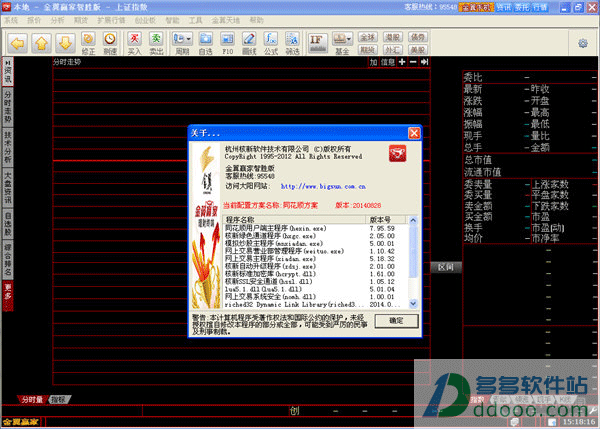Select the 画线 drawing tool icon
Image resolution: width=600 pixels, height=429 pixels.
249,43
